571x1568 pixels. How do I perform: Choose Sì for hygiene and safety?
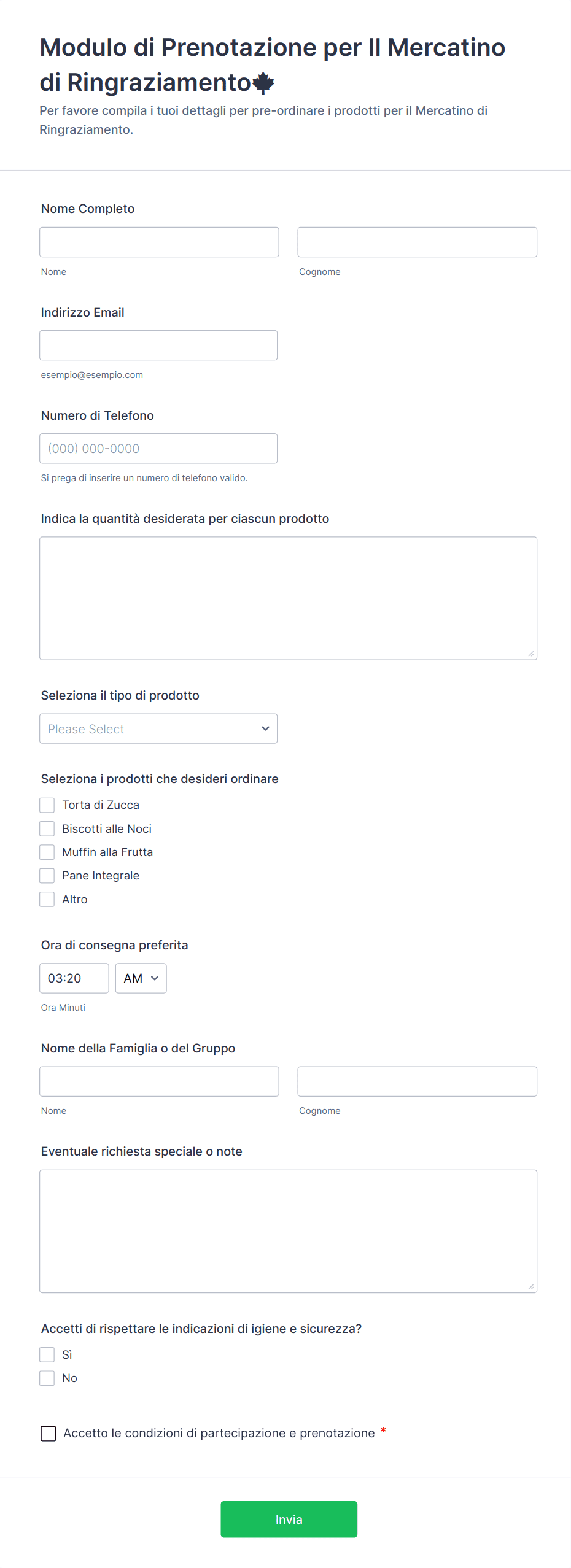(47, 1354)
